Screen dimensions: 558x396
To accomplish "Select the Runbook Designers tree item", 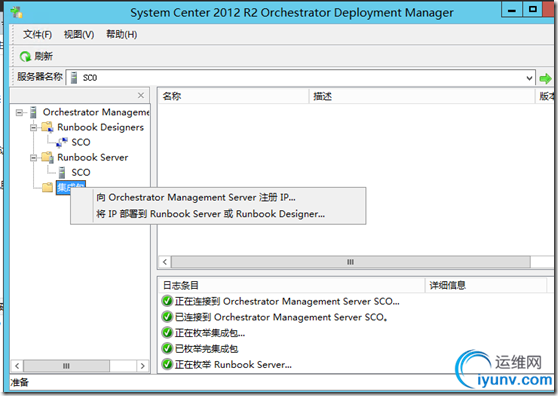I will [x=100, y=127].
